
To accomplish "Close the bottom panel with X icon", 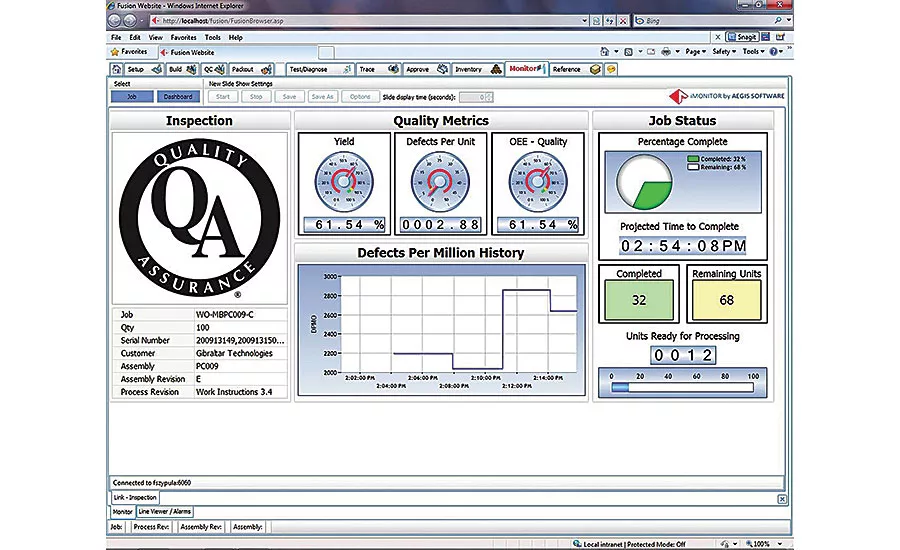I will pos(782,499).
